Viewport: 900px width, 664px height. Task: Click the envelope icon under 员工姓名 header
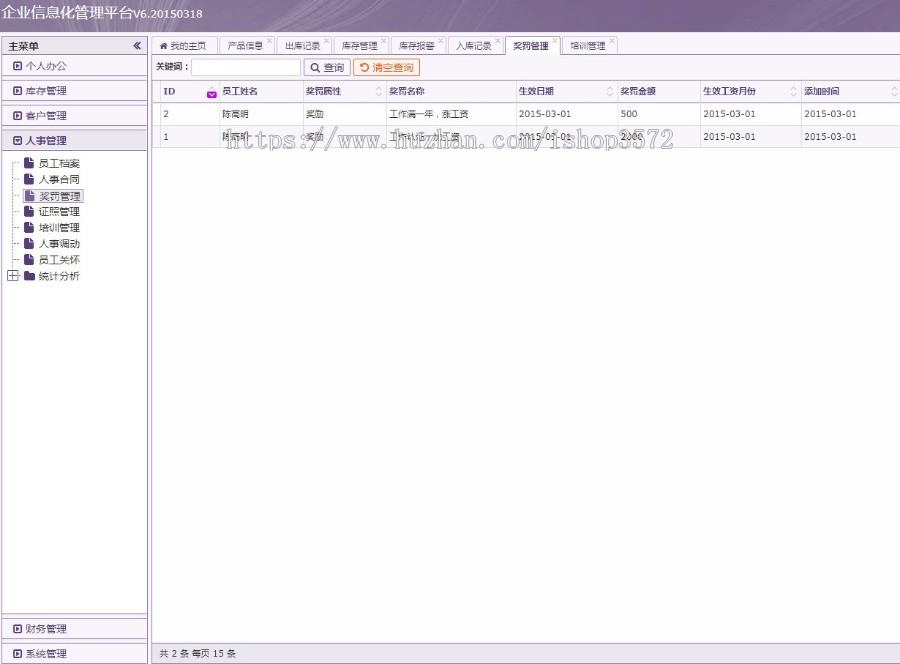tap(210, 92)
